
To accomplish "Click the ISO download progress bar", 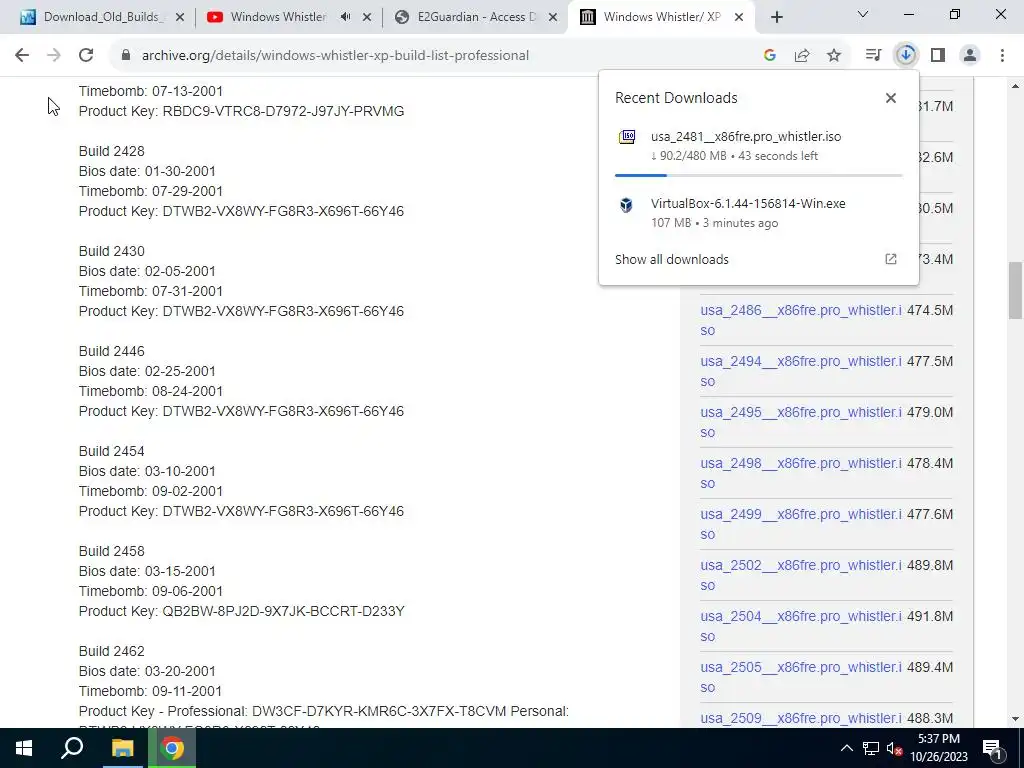I will coord(758,175).
